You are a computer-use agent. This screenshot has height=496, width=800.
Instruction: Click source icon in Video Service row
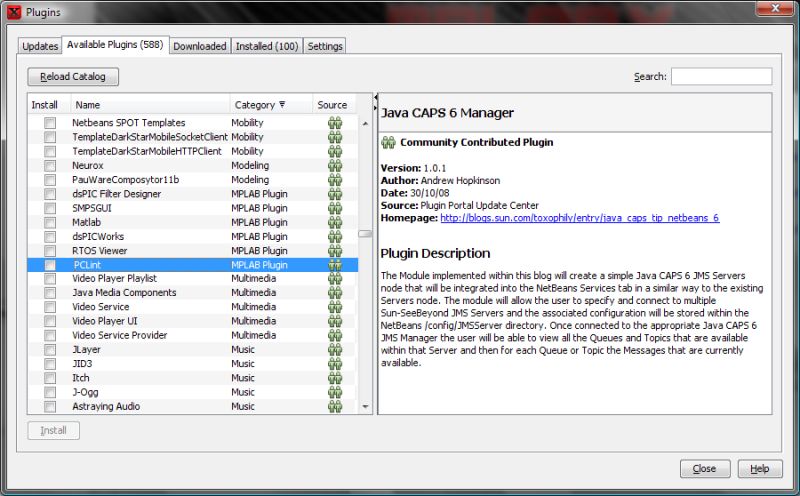pos(335,307)
